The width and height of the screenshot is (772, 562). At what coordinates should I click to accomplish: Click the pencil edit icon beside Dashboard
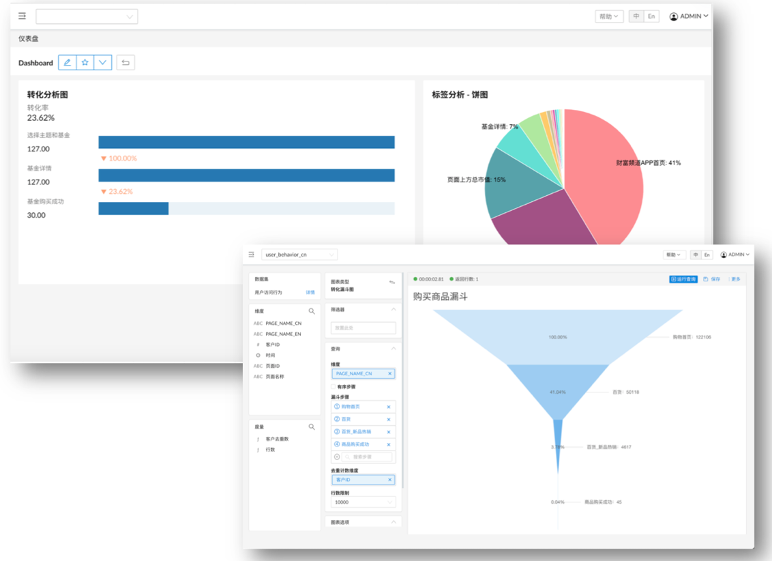[x=67, y=63]
